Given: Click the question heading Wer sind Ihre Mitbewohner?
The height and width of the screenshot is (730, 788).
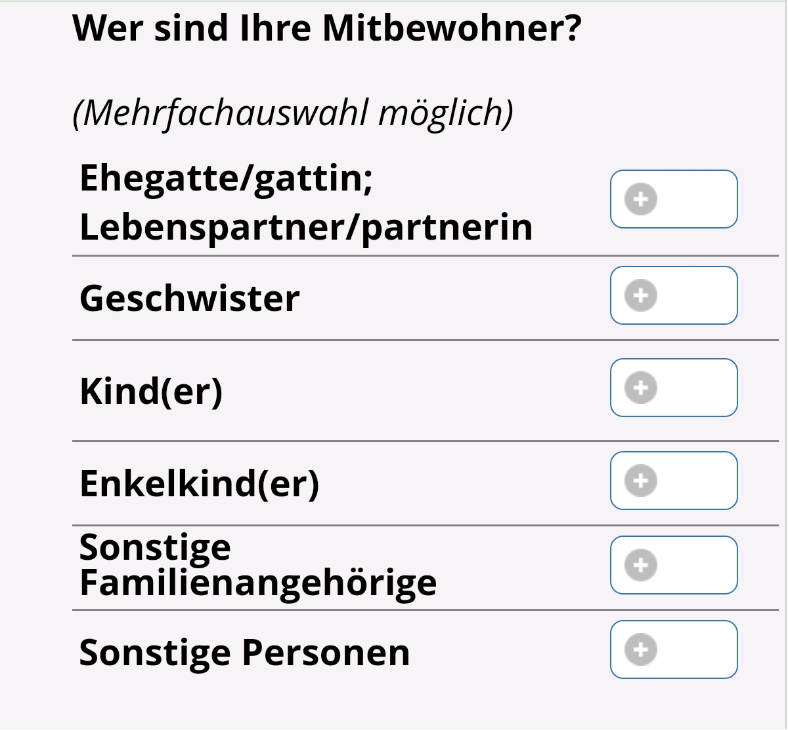Looking at the screenshot, I should click(x=327, y=28).
